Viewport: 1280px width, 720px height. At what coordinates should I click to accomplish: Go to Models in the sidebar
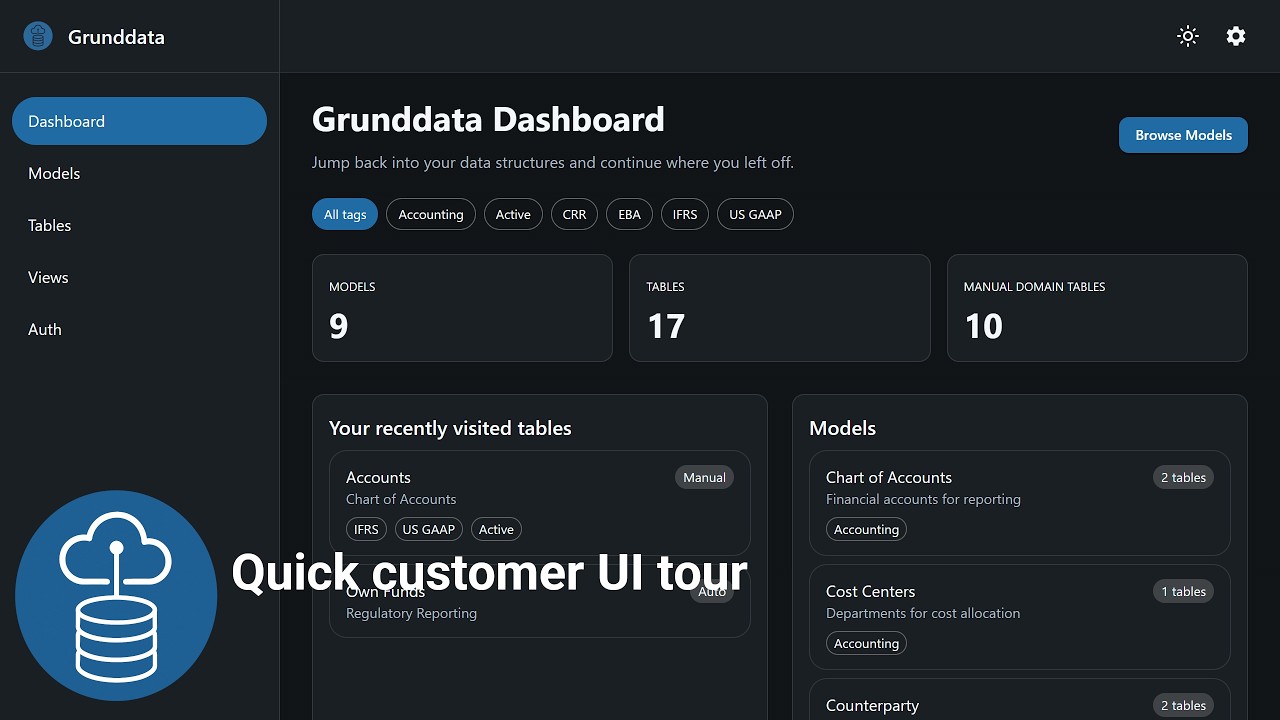tap(139, 173)
